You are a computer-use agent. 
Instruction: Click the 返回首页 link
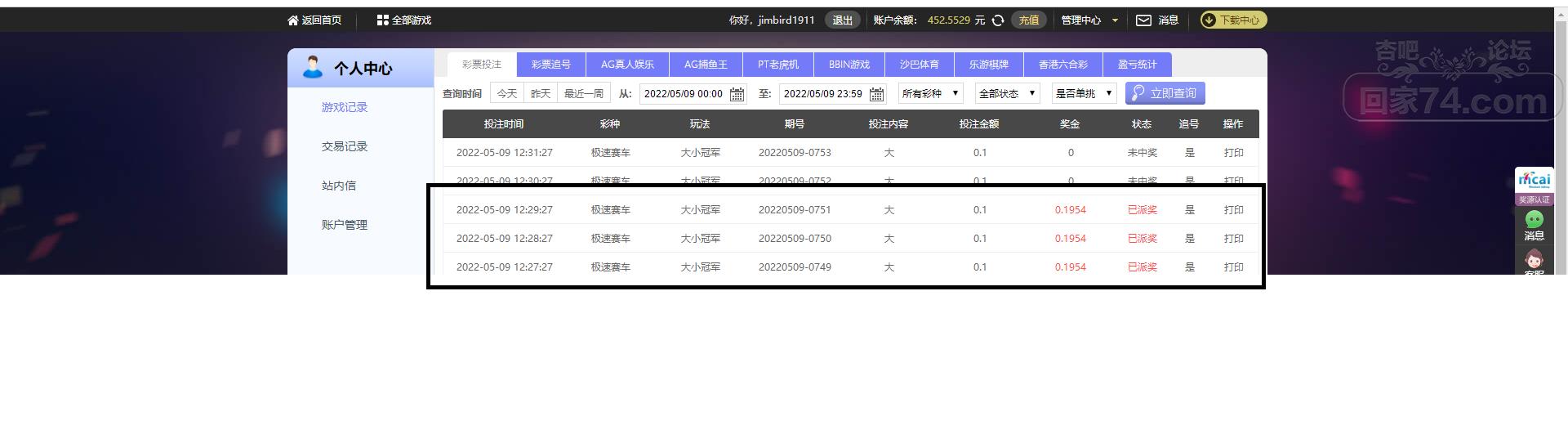322,20
